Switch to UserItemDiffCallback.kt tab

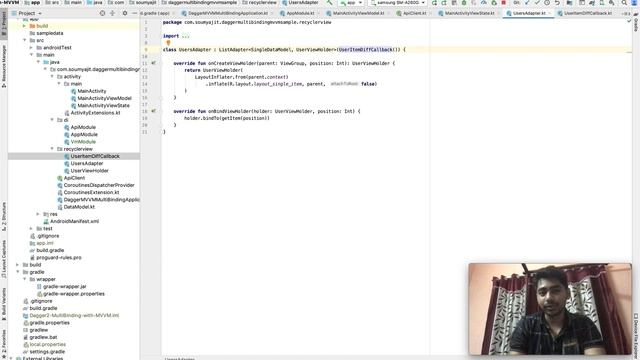[586, 13]
